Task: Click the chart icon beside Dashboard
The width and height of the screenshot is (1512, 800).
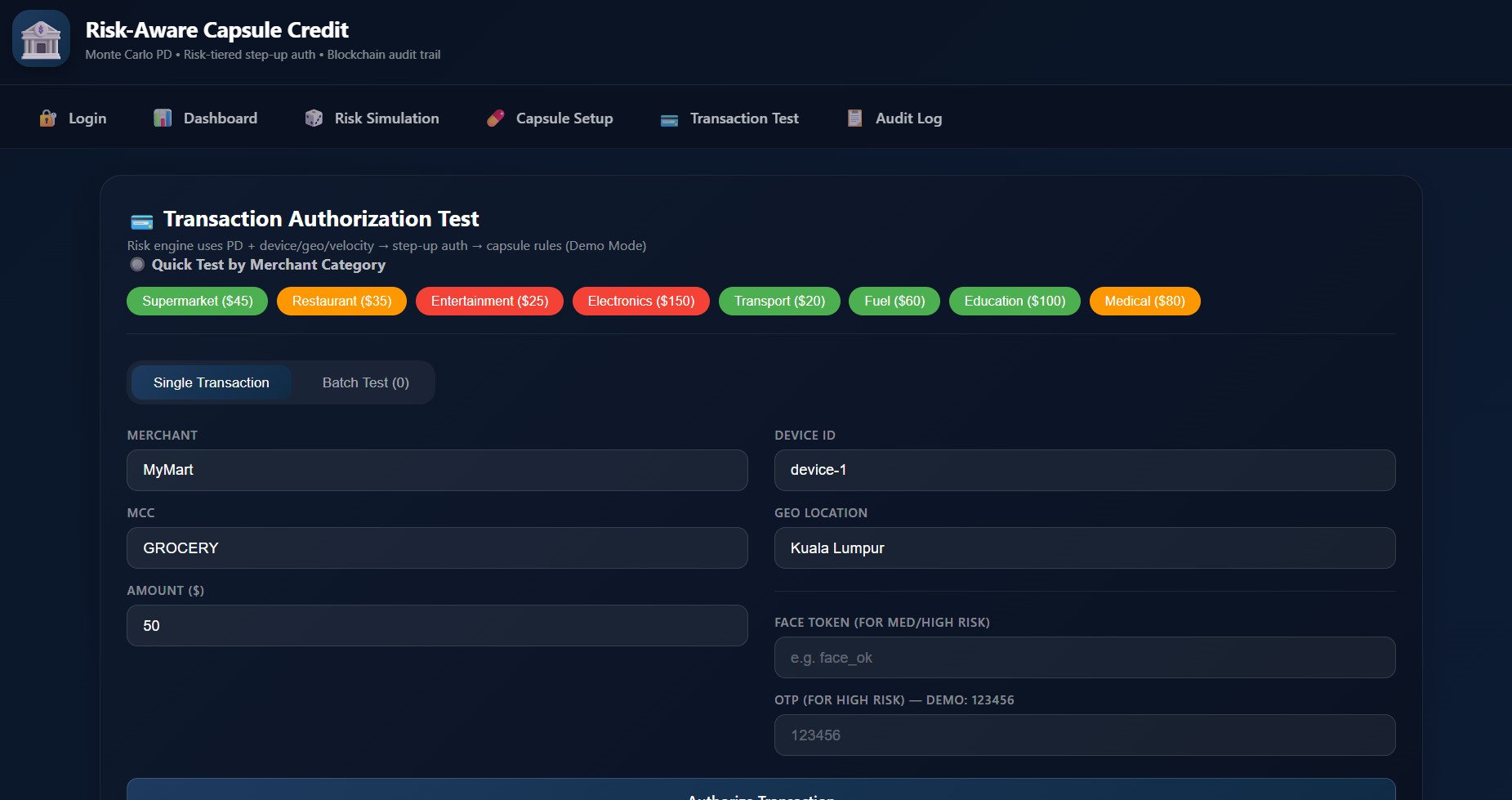Action: (163, 118)
